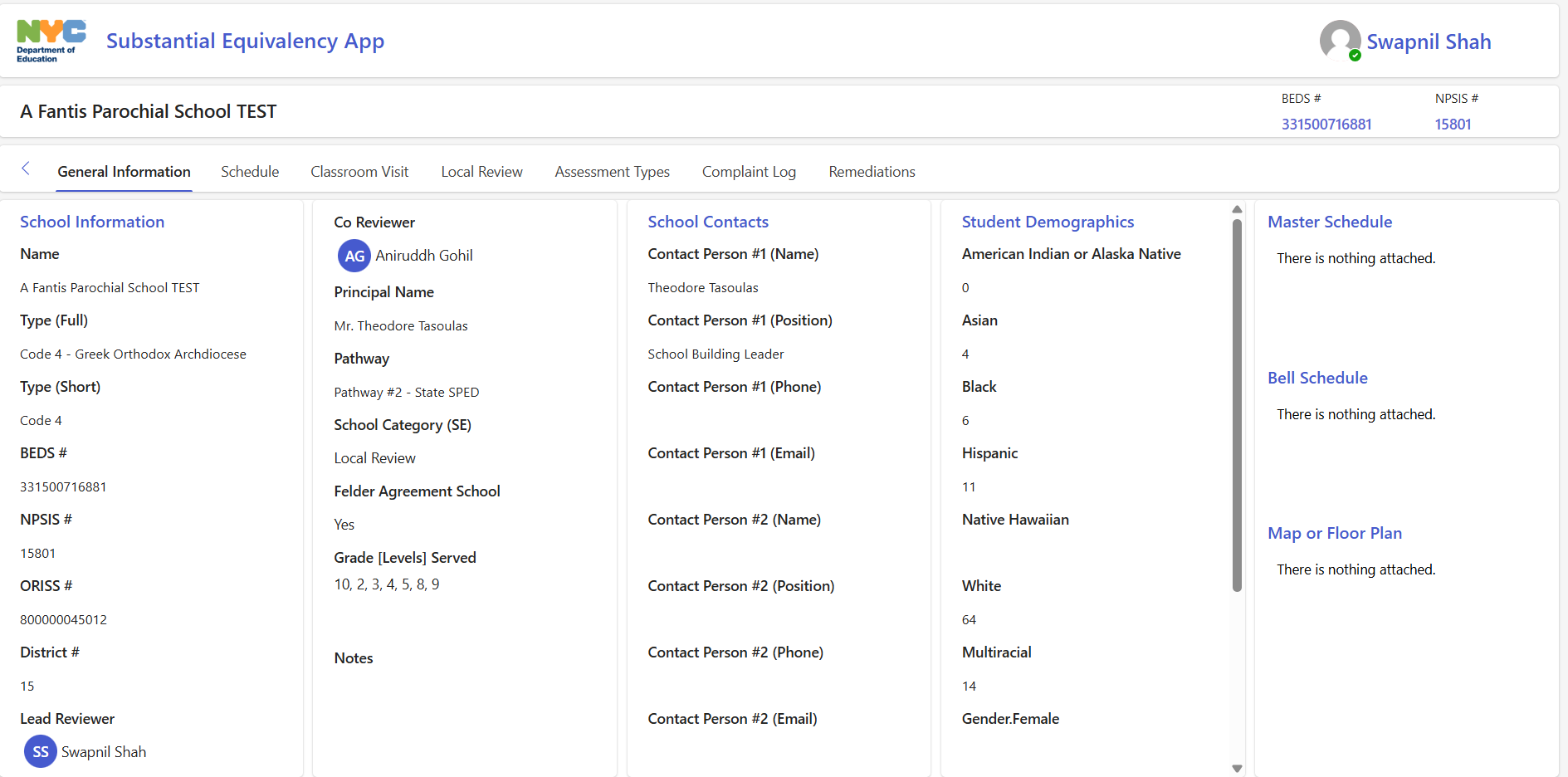Viewport: 1568px width, 777px height.
Task: Click the NPSIS number 15801 in the header
Action: (1453, 125)
